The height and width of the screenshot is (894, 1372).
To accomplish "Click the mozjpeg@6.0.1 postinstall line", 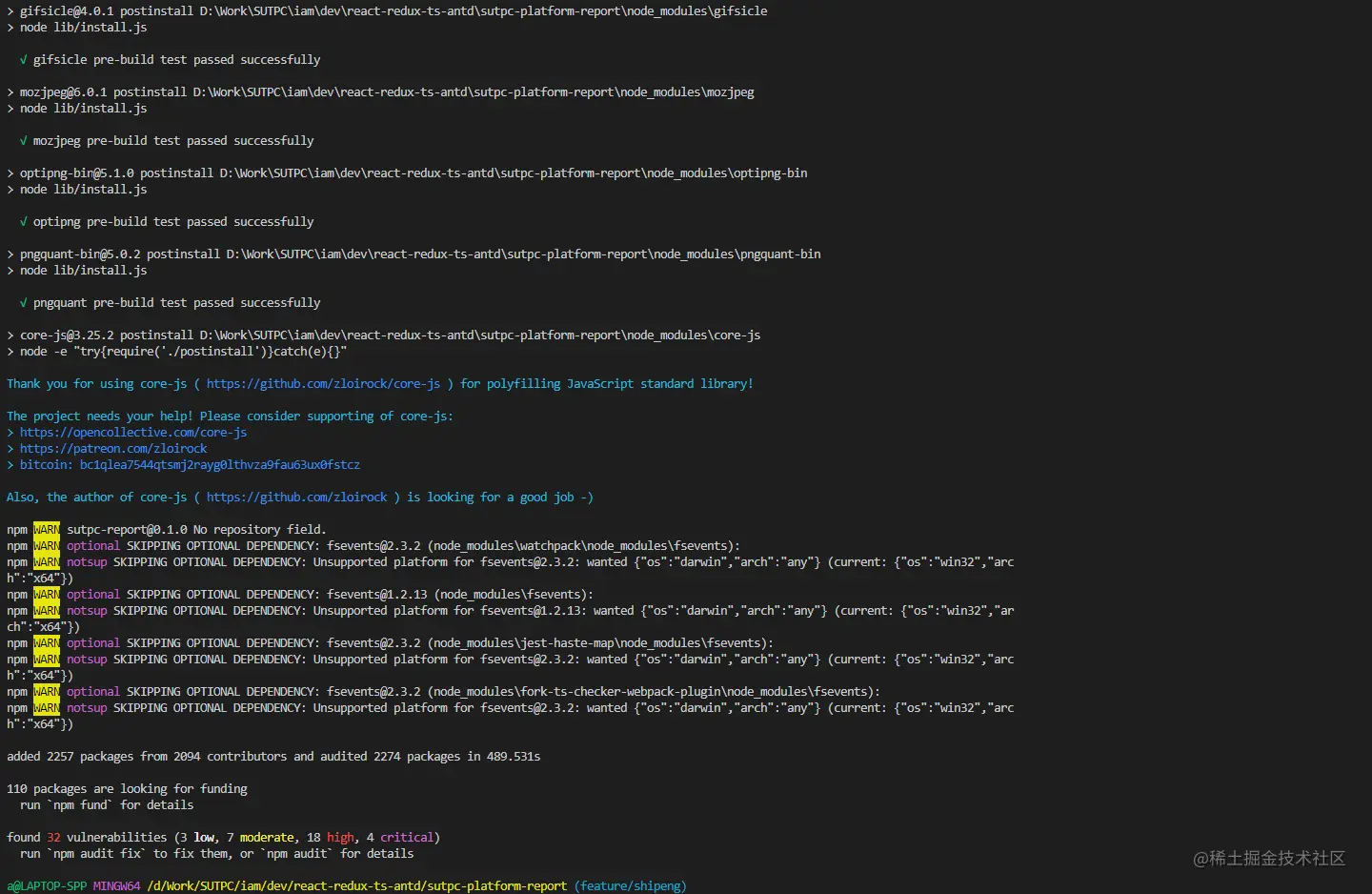I will tap(380, 92).
